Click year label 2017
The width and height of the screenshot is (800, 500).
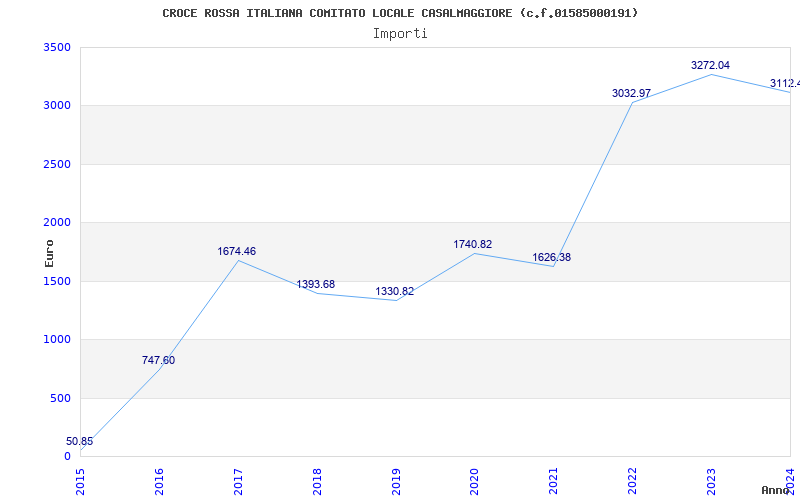coord(238,481)
